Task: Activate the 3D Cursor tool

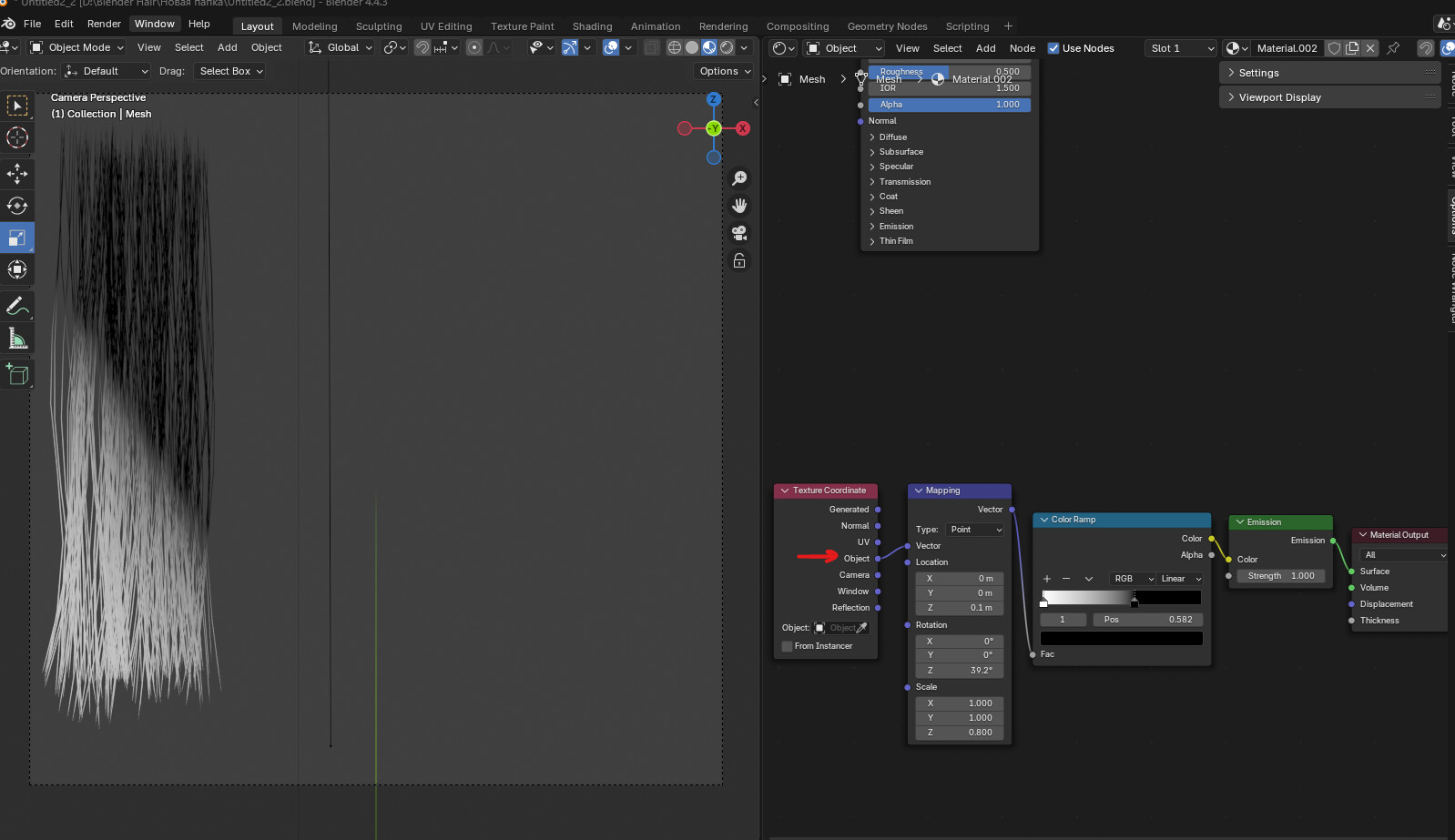Action: coord(17,137)
